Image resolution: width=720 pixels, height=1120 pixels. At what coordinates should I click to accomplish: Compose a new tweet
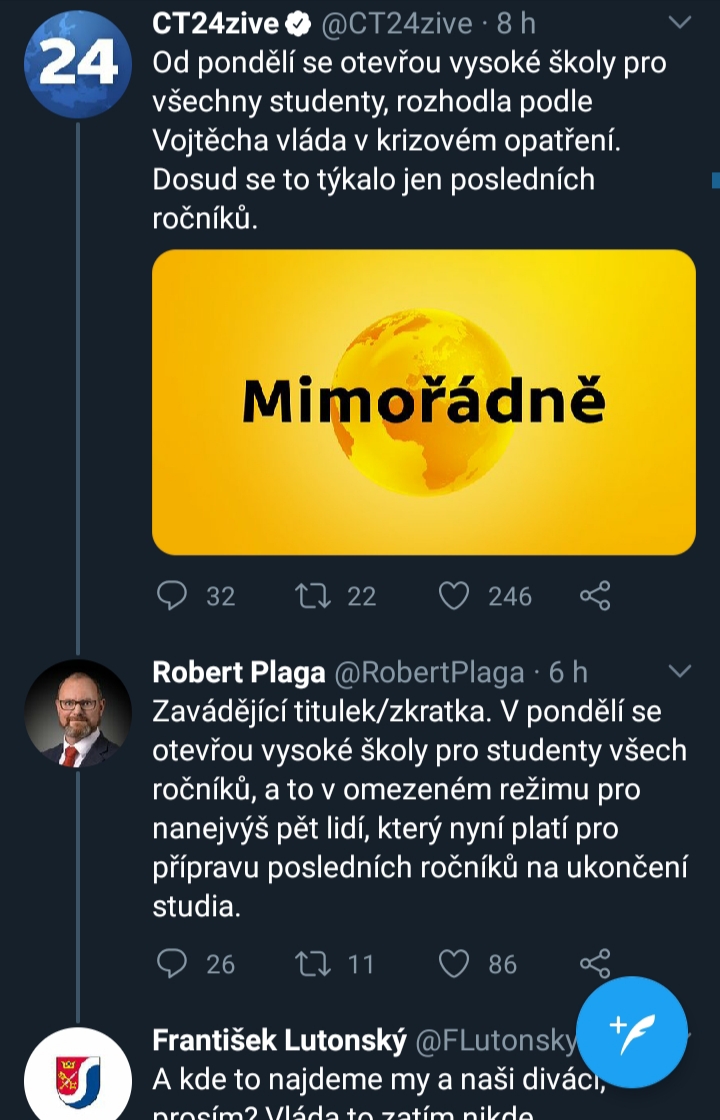pos(632,1033)
